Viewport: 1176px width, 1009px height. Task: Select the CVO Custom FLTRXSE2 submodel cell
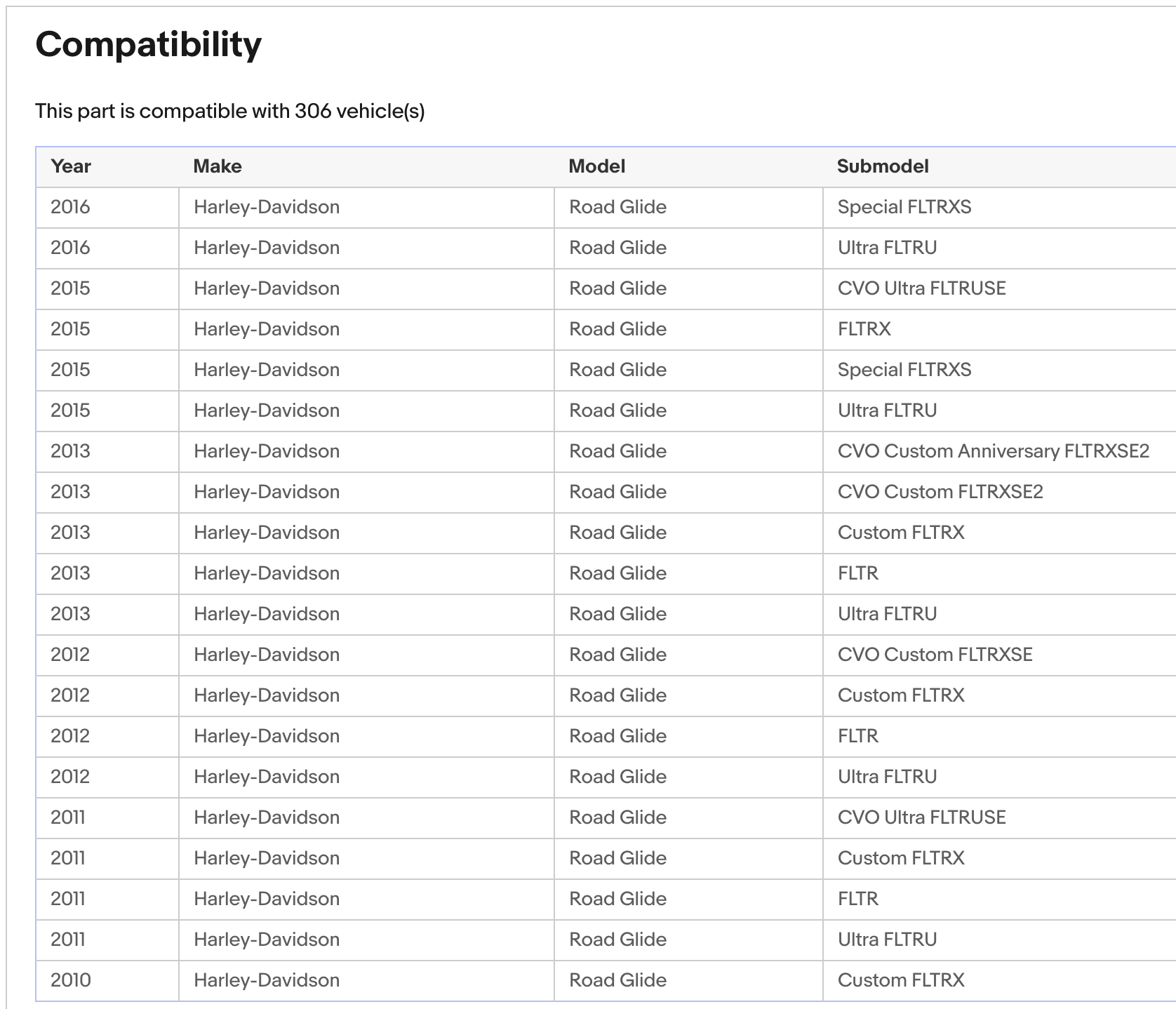(940, 492)
